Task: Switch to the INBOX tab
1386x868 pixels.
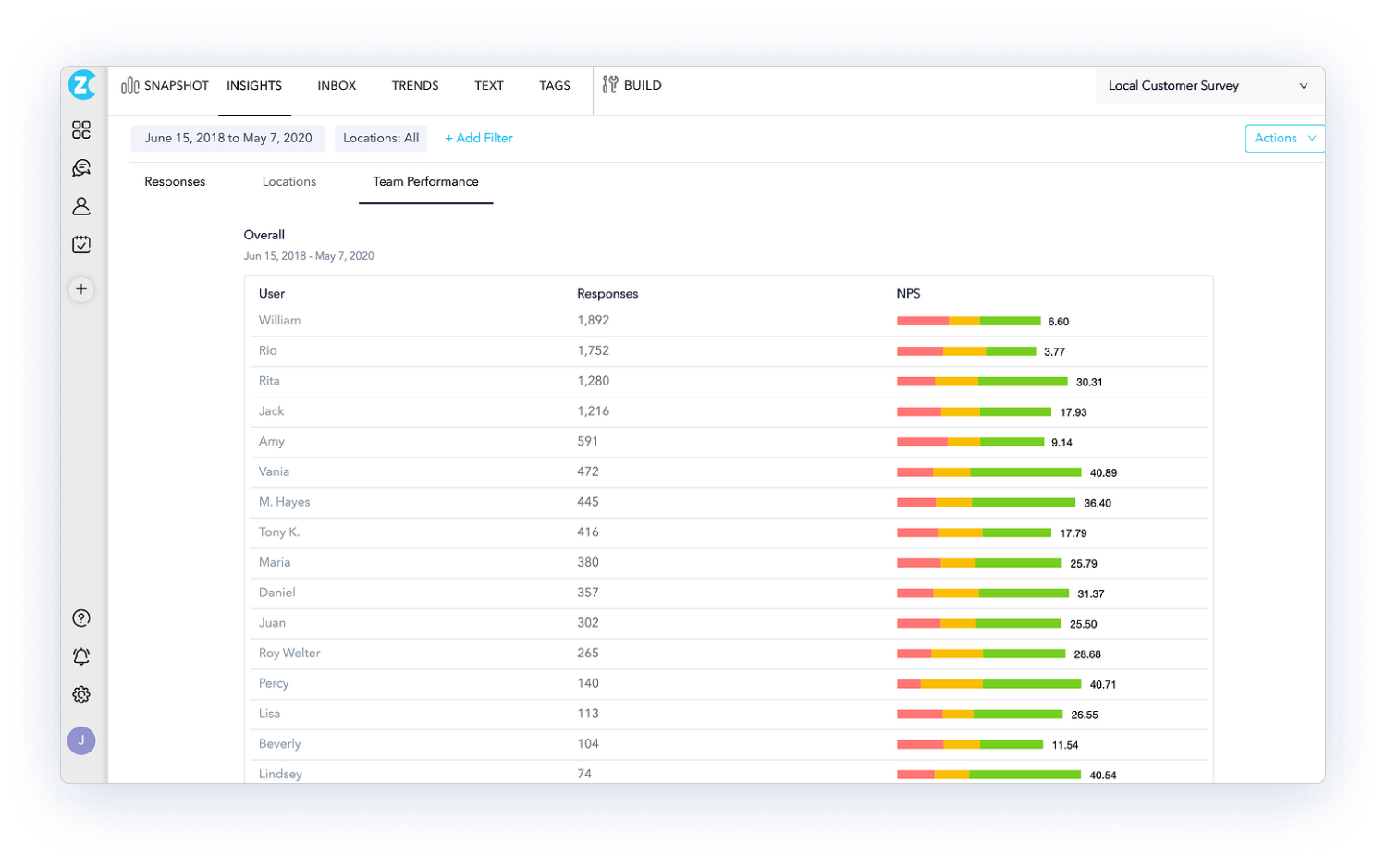Action: click(x=337, y=85)
